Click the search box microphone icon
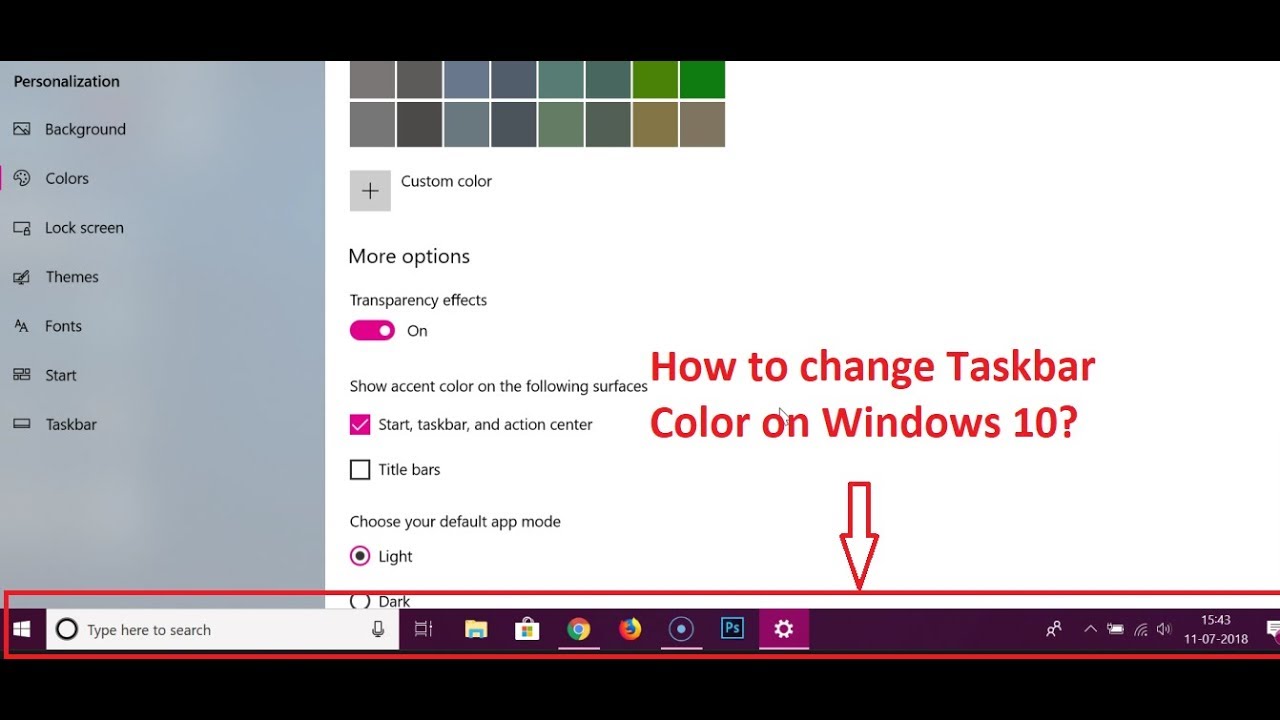 click(378, 630)
